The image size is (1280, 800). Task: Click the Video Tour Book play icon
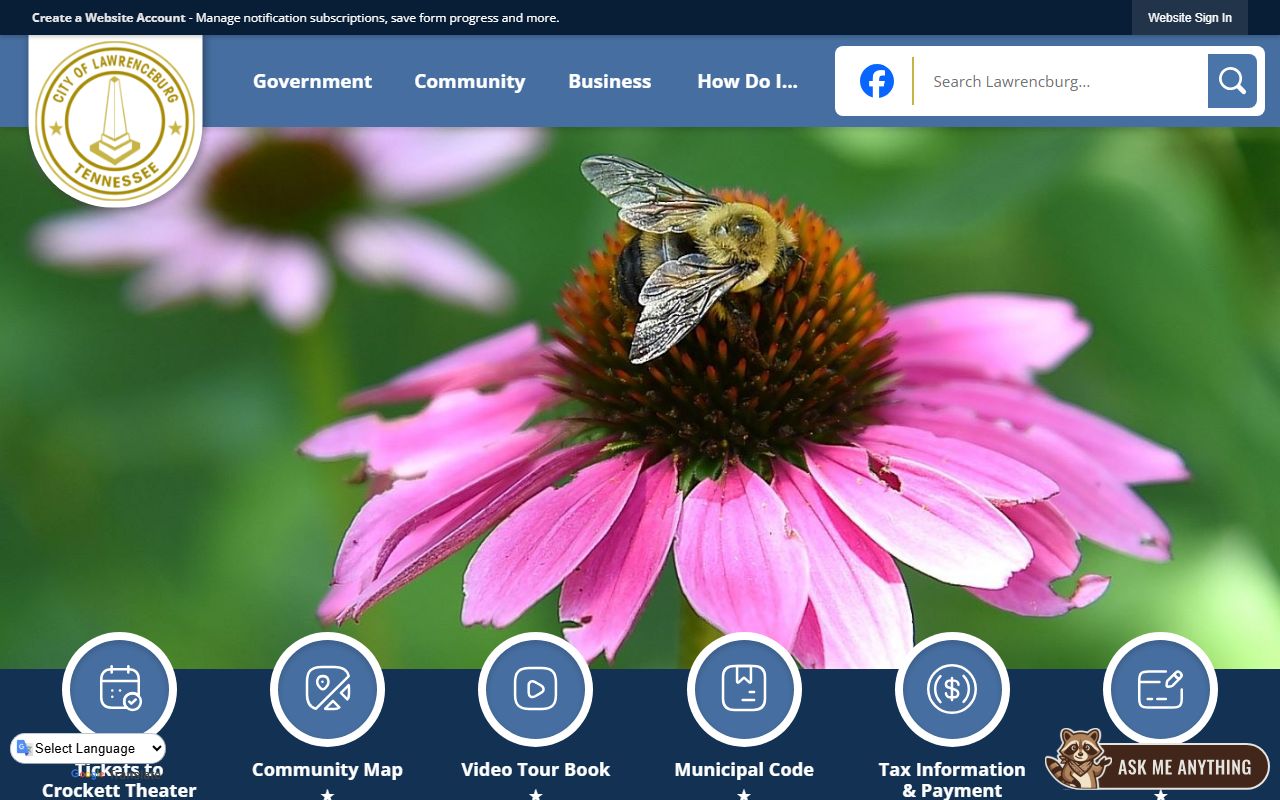(x=535, y=689)
